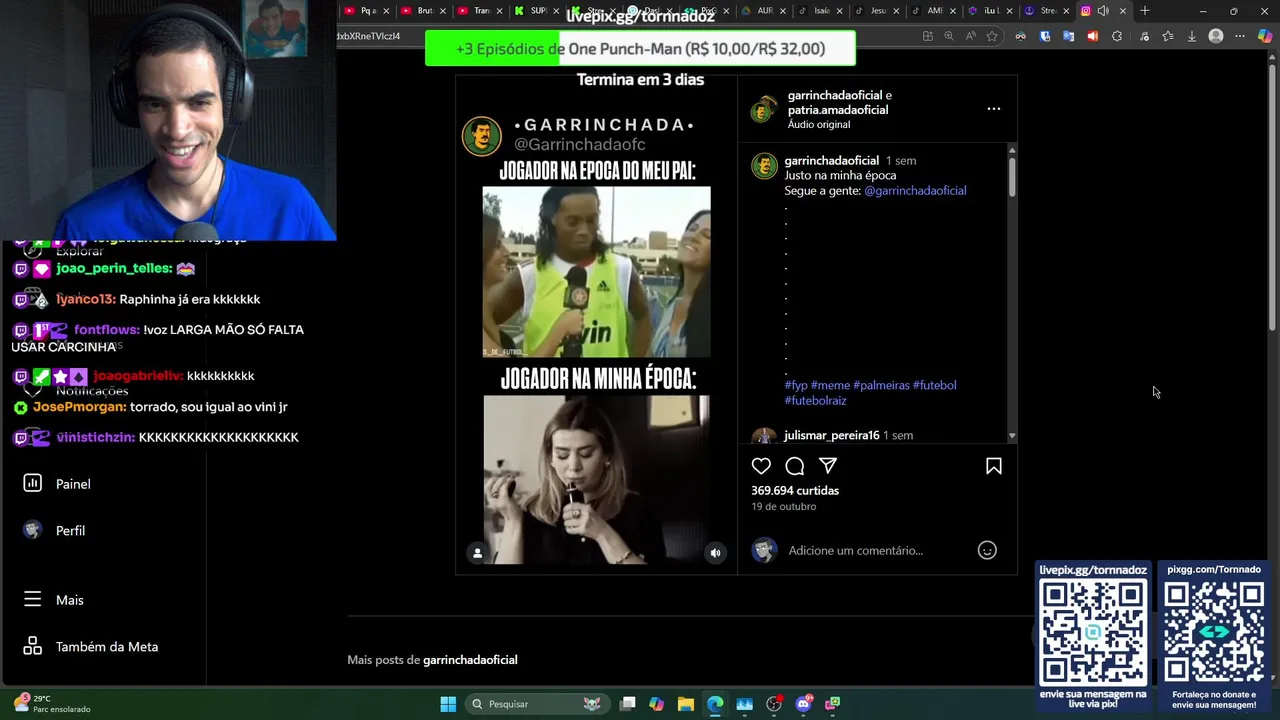The height and width of the screenshot is (720, 1280).
Task: Save the post with bookmark icon
Action: click(994, 466)
